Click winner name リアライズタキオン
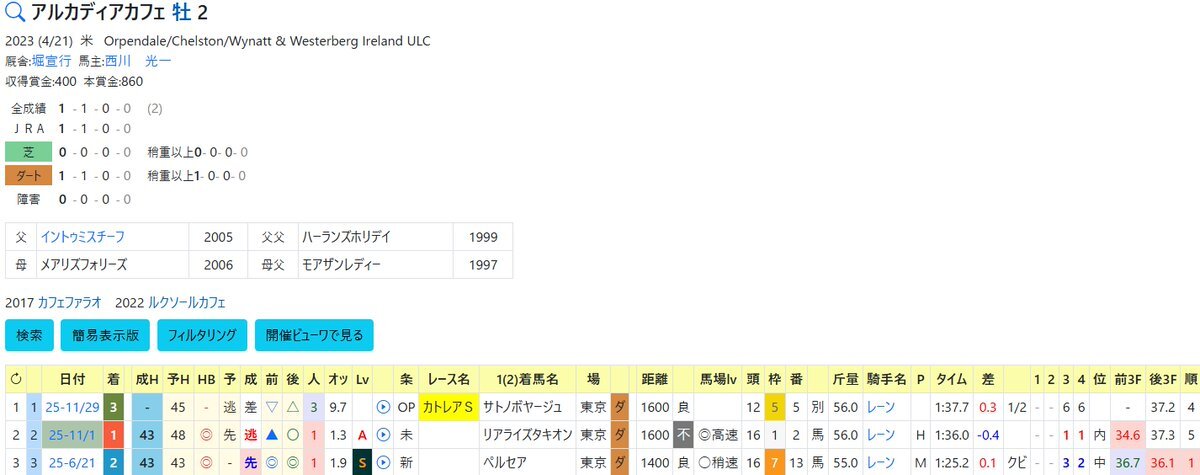This screenshot has height=475, width=1200. 526,436
